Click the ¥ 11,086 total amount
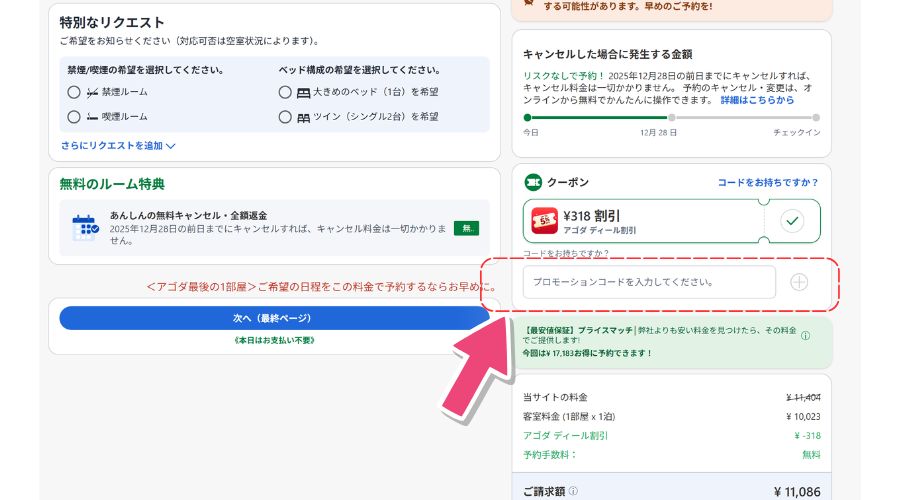 [x=797, y=492]
